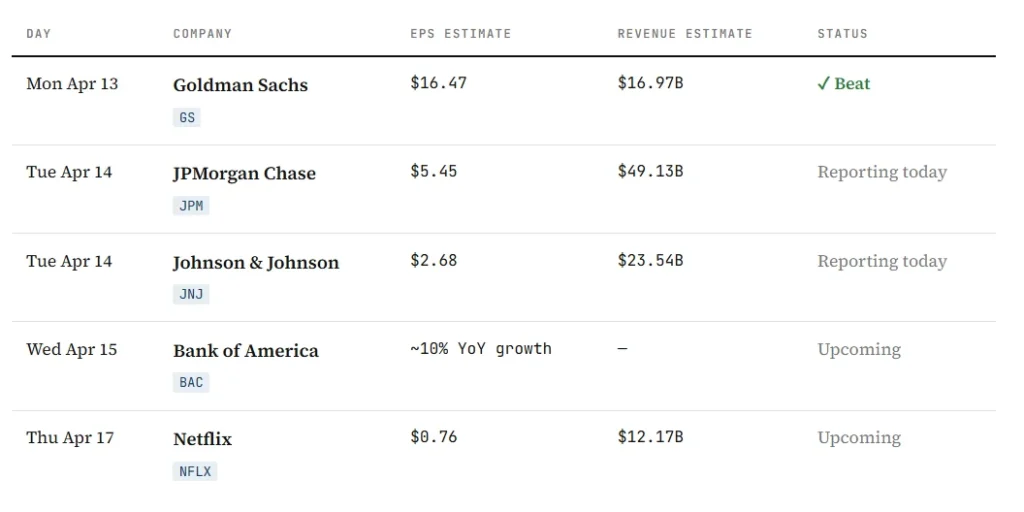Open the Goldman Sachs company name
The height and width of the screenshot is (512, 1024).
[240, 85]
